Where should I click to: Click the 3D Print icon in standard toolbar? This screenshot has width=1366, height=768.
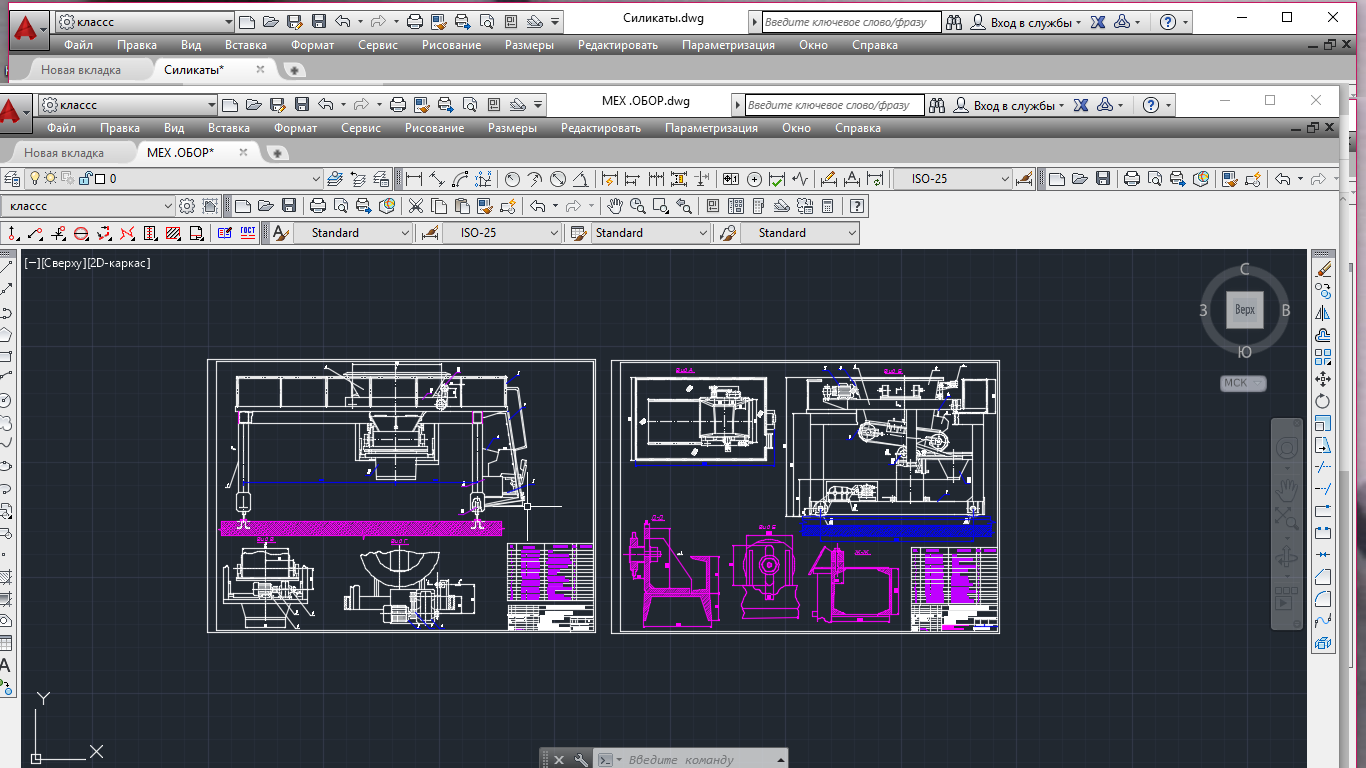[387, 206]
